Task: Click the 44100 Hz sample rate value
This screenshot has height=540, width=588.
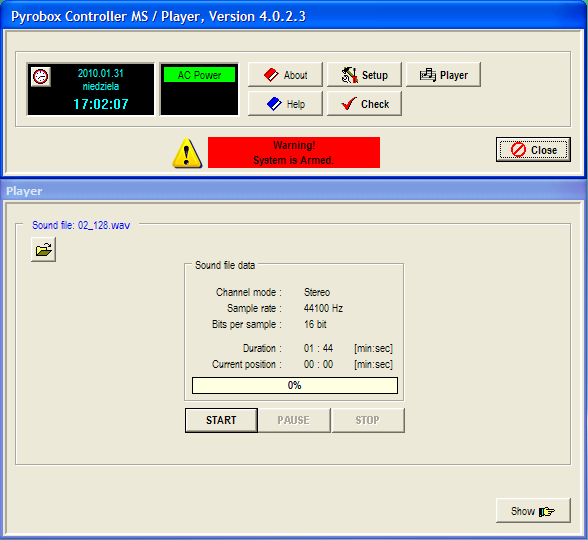Action: click(323, 308)
